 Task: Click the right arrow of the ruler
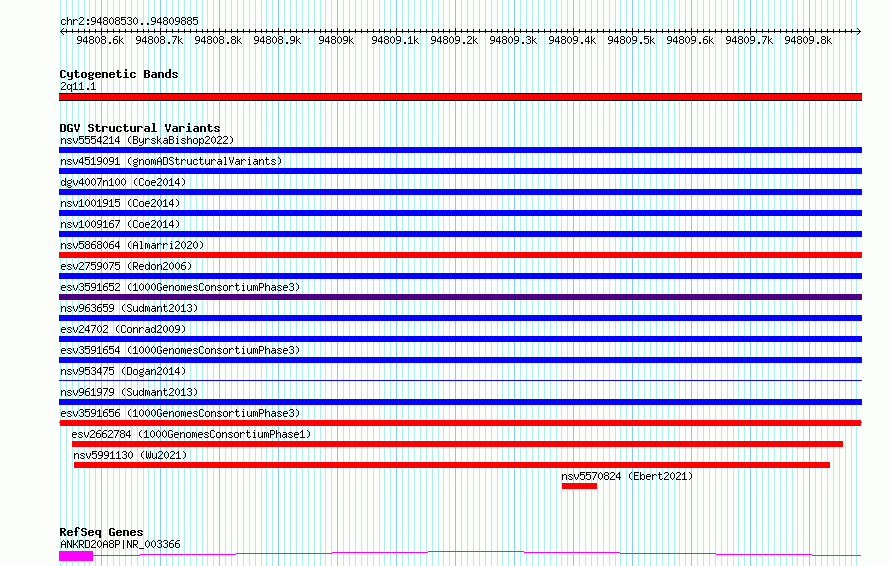pos(858,31)
